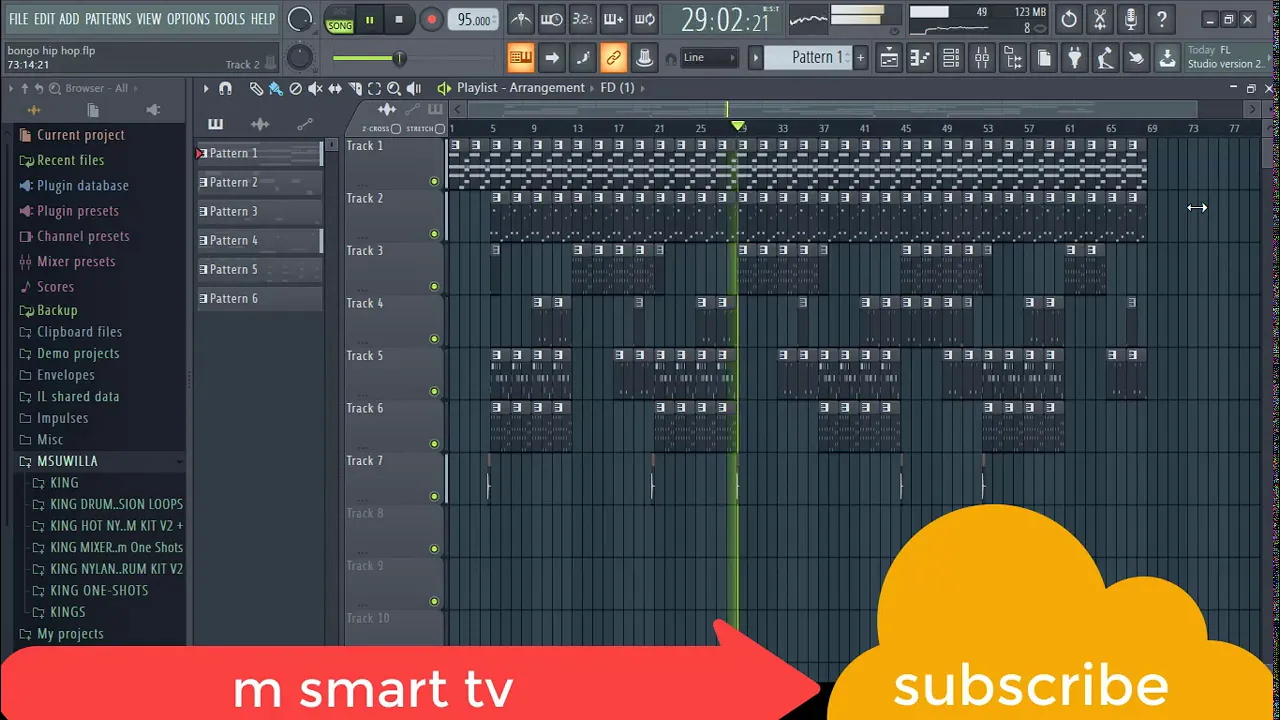
Task: Stop playback with the stop button
Action: (399, 20)
